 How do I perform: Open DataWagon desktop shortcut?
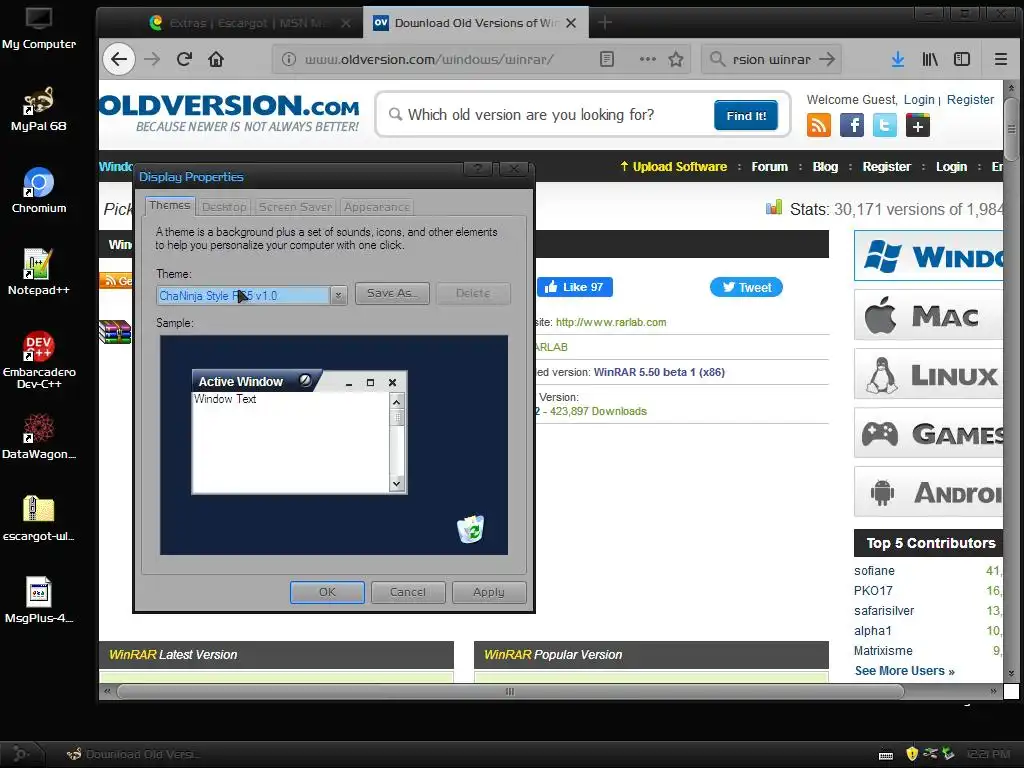(39, 436)
